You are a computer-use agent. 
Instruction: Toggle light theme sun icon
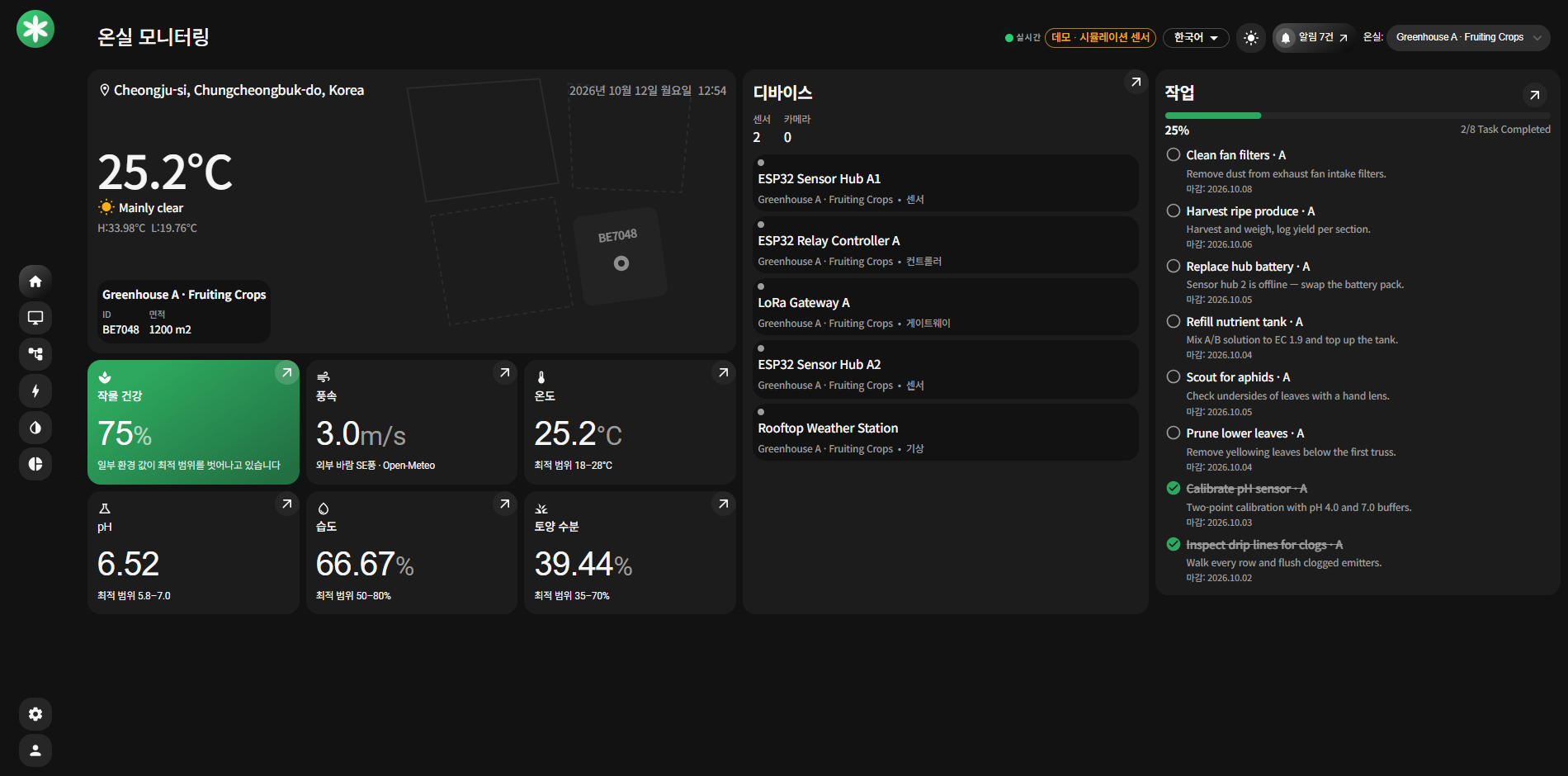click(1251, 38)
